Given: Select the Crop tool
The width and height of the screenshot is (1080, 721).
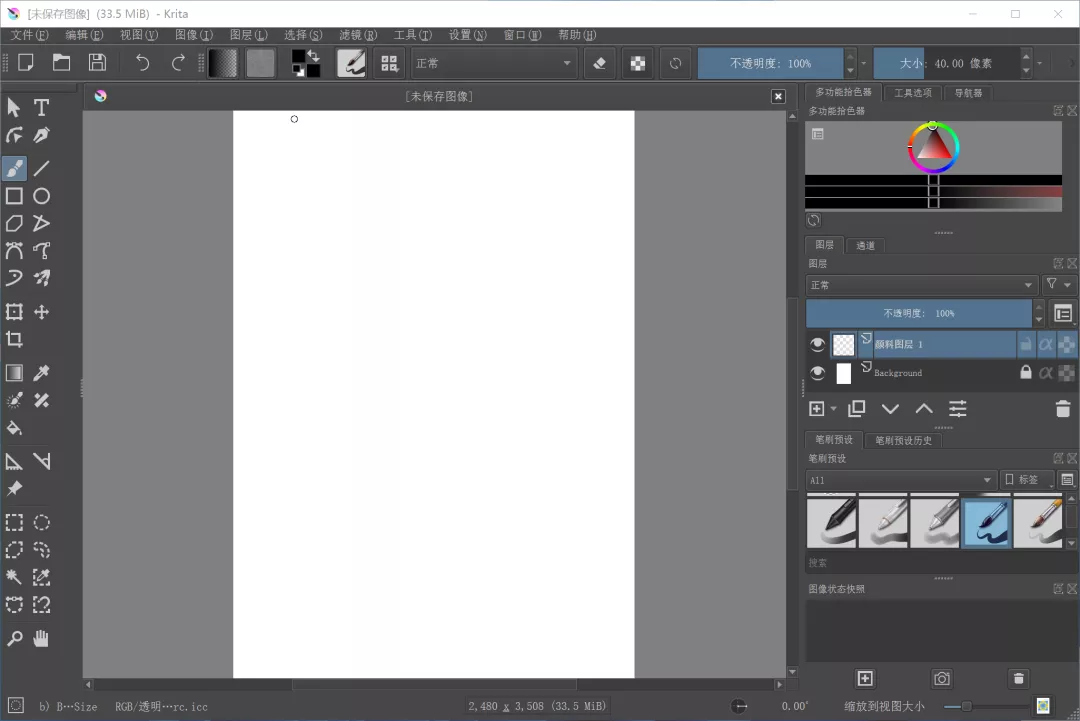Looking at the screenshot, I should 14,340.
